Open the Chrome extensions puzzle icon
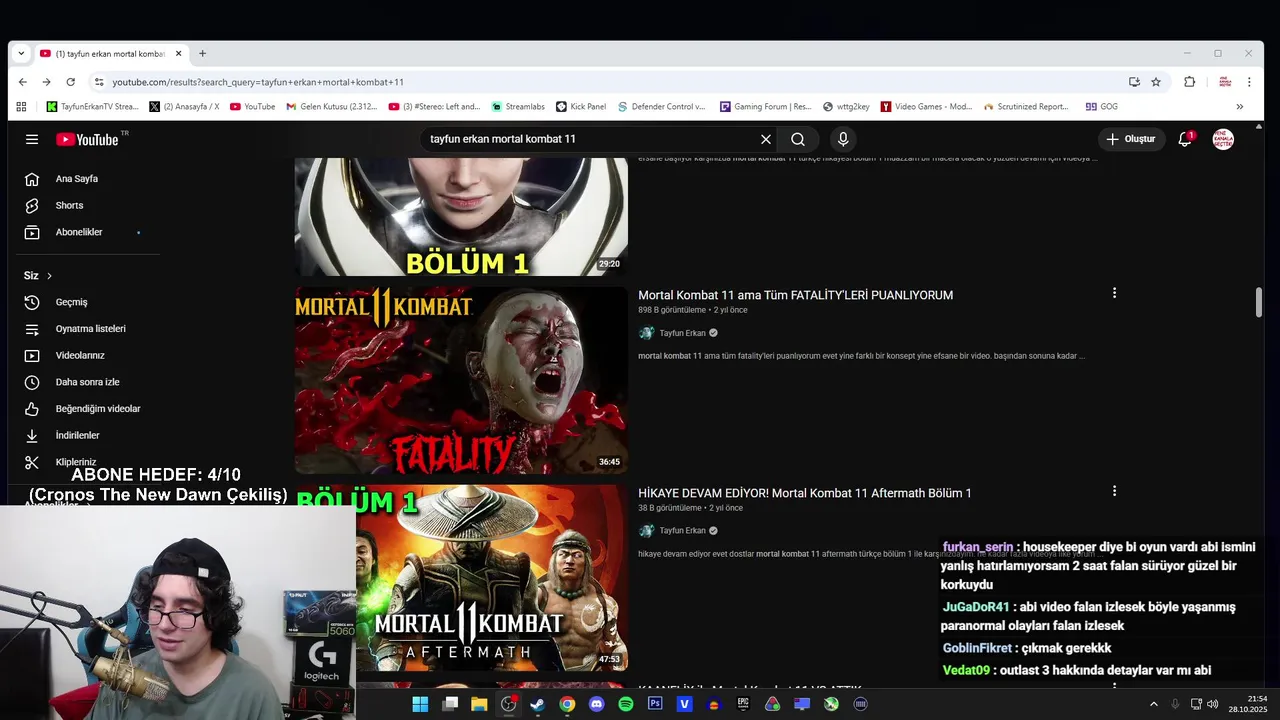 click(1189, 82)
